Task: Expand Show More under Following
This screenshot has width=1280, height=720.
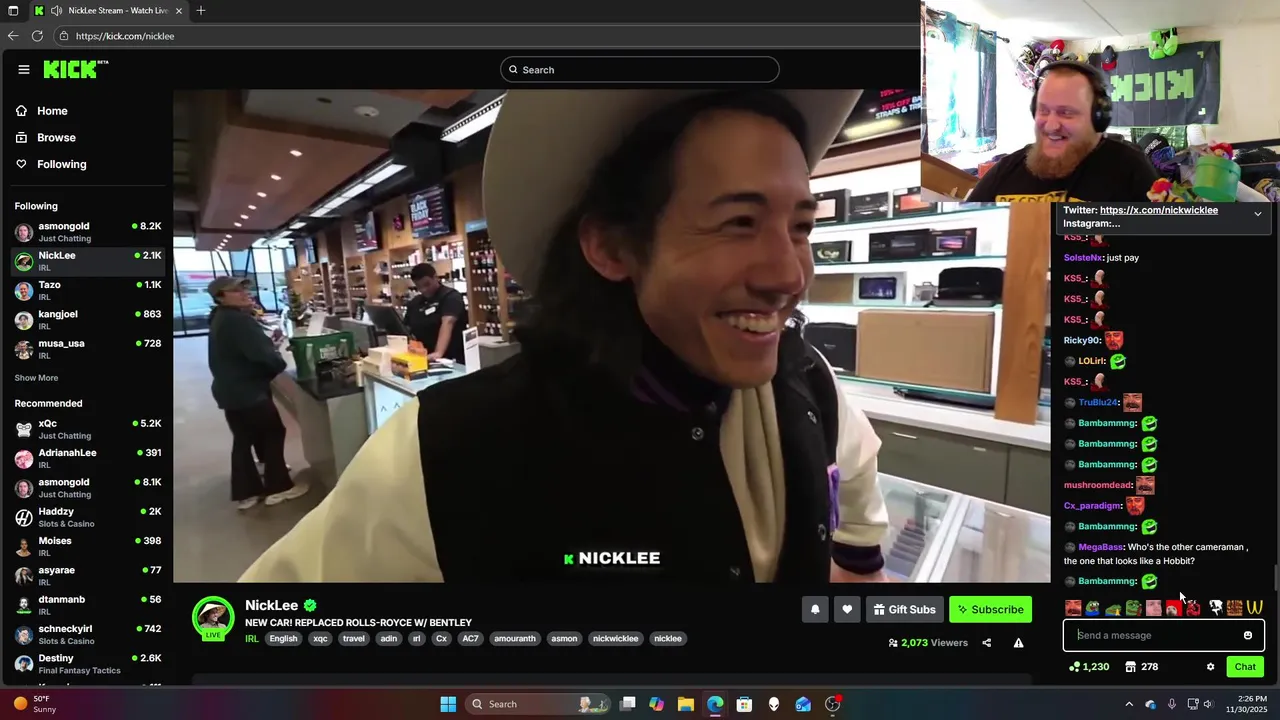Action: (x=36, y=378)
